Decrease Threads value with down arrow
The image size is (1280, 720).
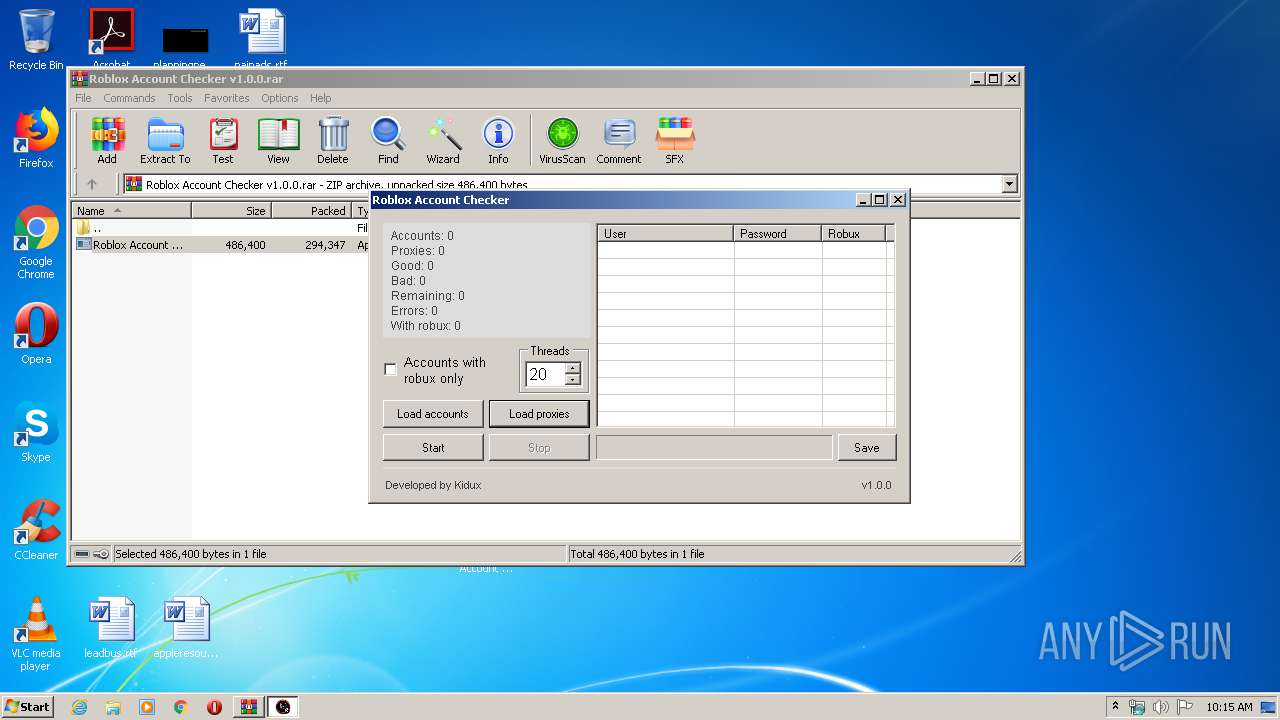pyautogui.click(x=572, y=380)
